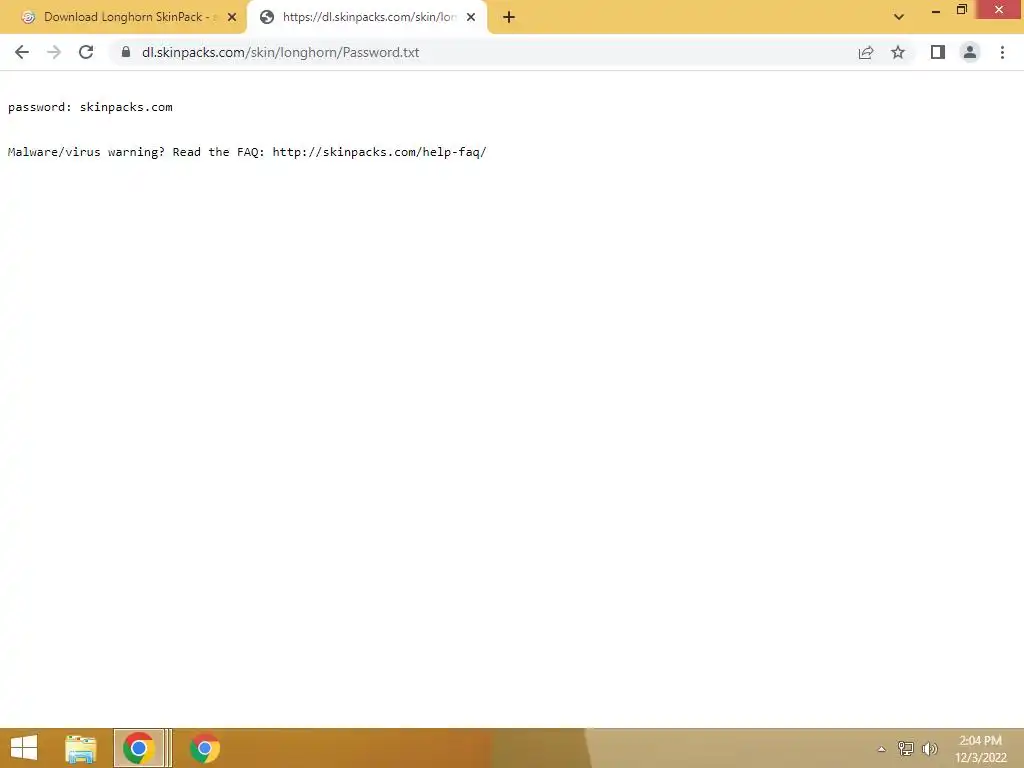Show hidden system tray icons
The image size is (1024, 768).
click(881, 749)
